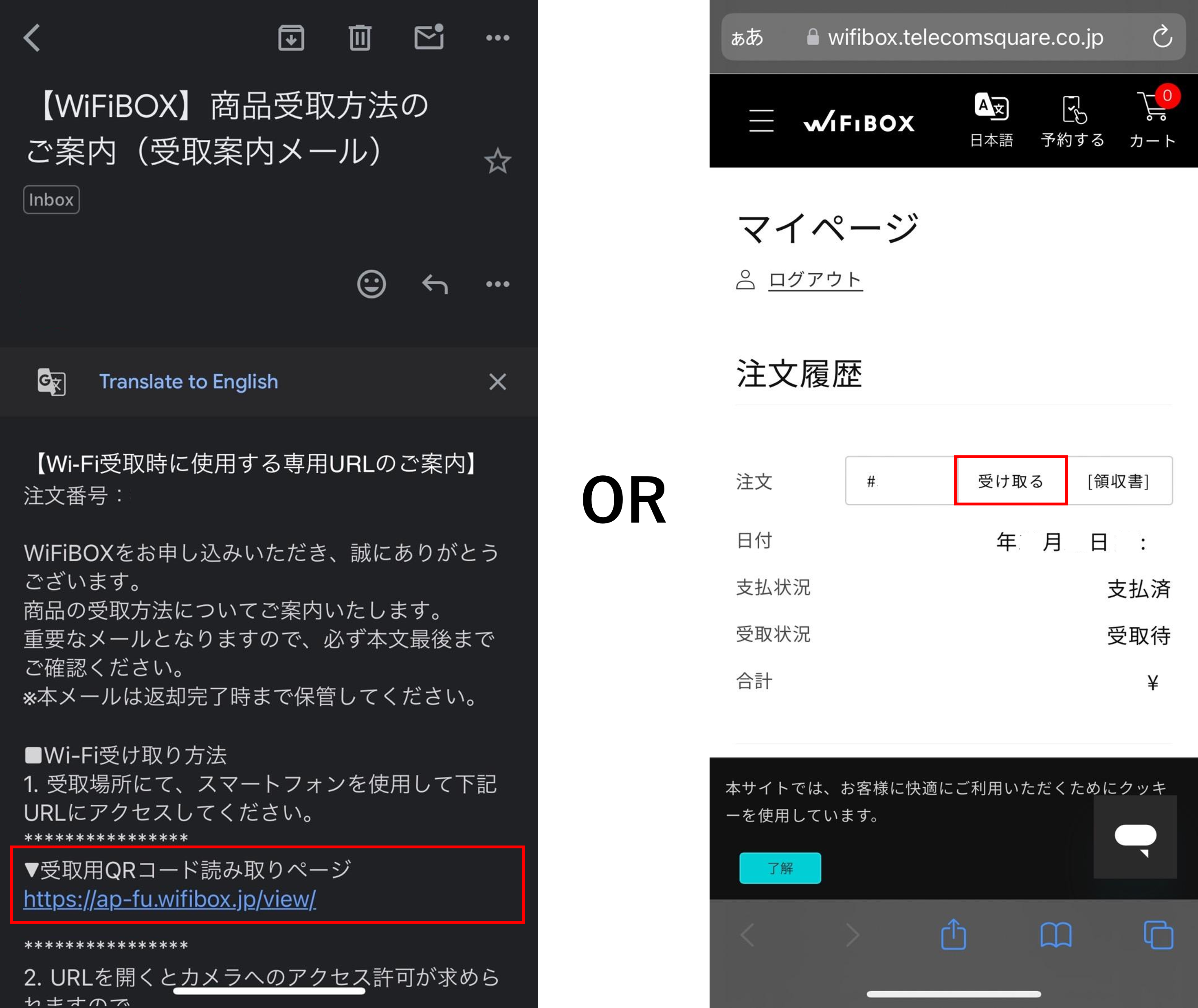
Task: Change language via 日本語 icon
Action: tap(991, 120)
